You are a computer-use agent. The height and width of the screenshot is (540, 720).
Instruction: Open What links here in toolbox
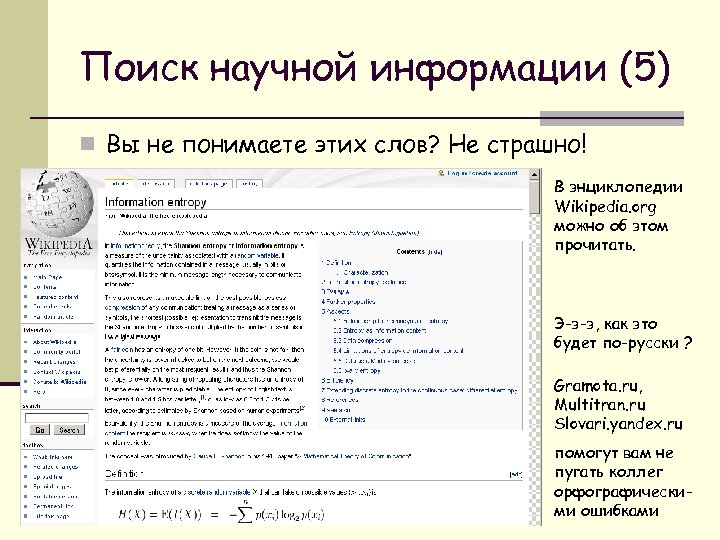point(52,457)
